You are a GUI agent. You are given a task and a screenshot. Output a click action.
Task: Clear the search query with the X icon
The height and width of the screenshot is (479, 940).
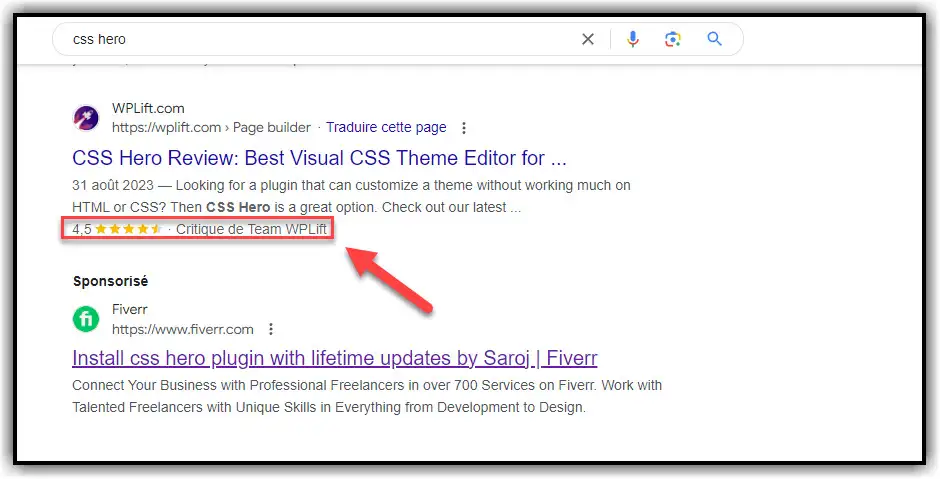tap(588, 39)
